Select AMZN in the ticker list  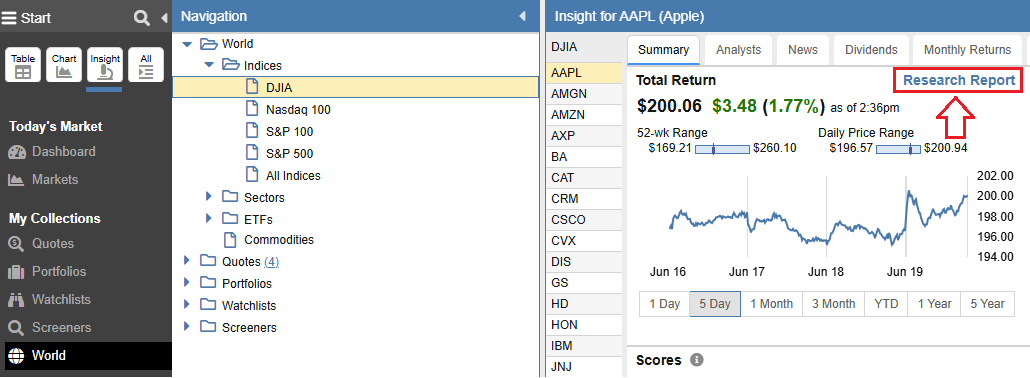pyautogui.click(x=584, y=114)
